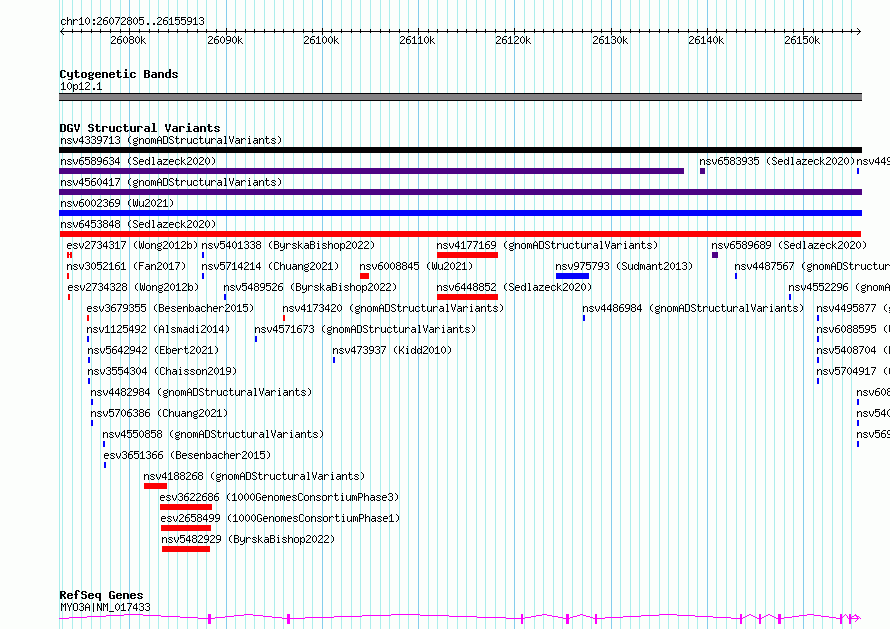
Task: Select red bar under nsv4188268
Action: (156, 487)
